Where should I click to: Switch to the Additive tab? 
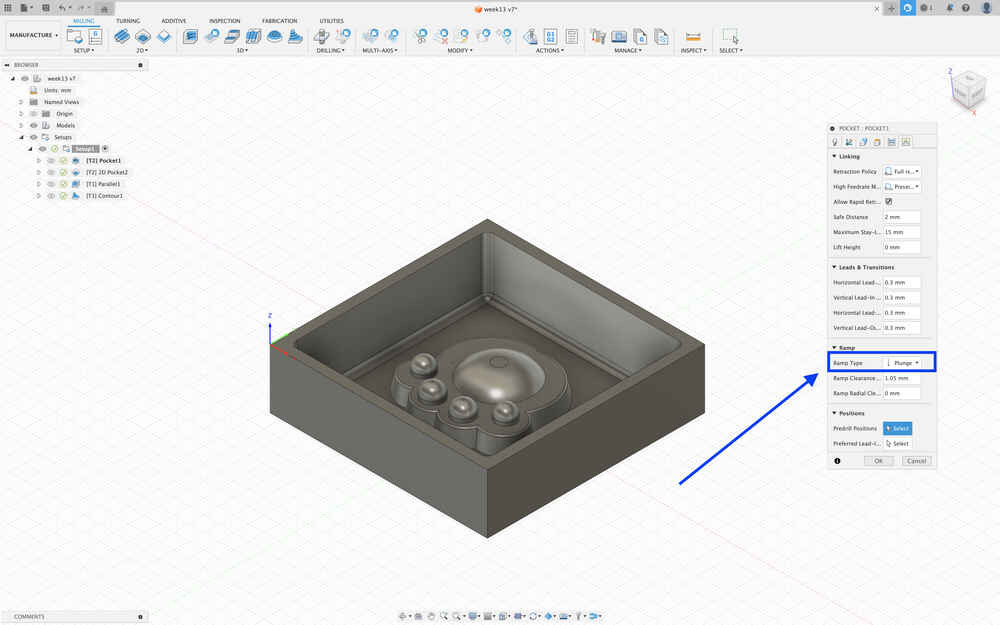click(173, 21)
